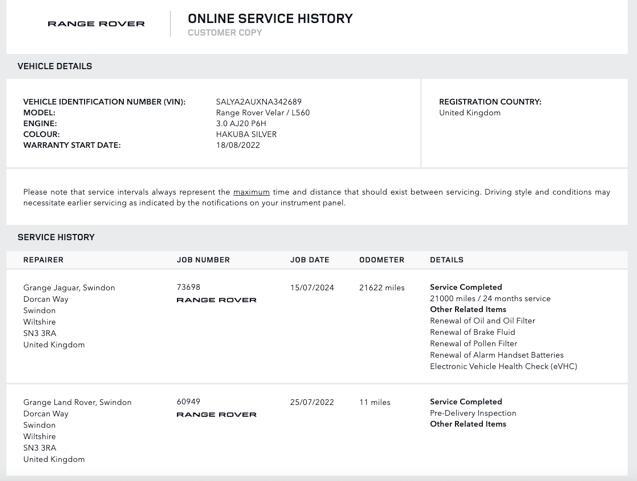Click the Repairer column header
Image resolution: width=637 pixels, height=481 pixels.
pyautogui.click(x=43, y=260)
